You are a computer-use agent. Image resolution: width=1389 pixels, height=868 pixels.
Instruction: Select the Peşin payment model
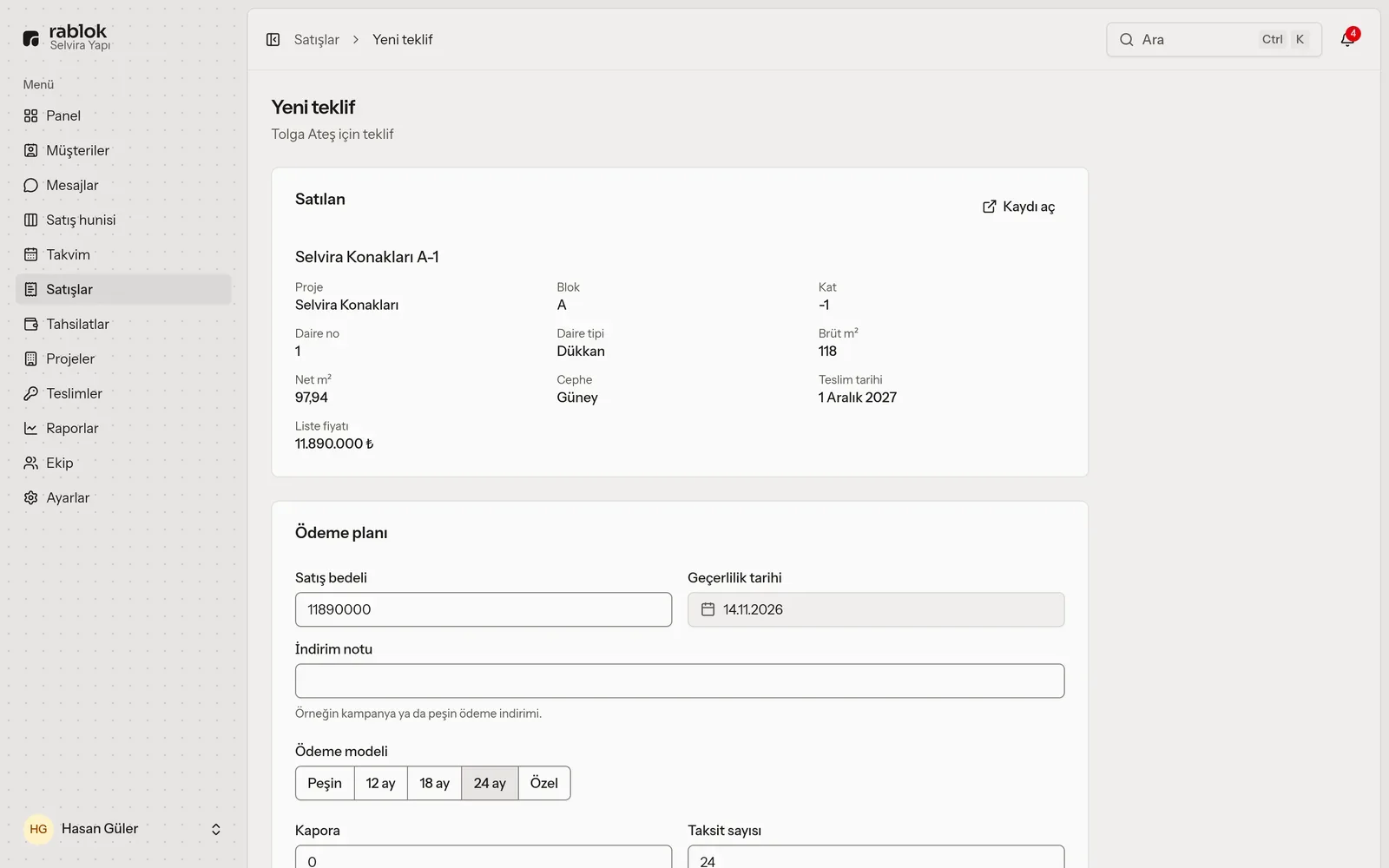tap(325, 783)
